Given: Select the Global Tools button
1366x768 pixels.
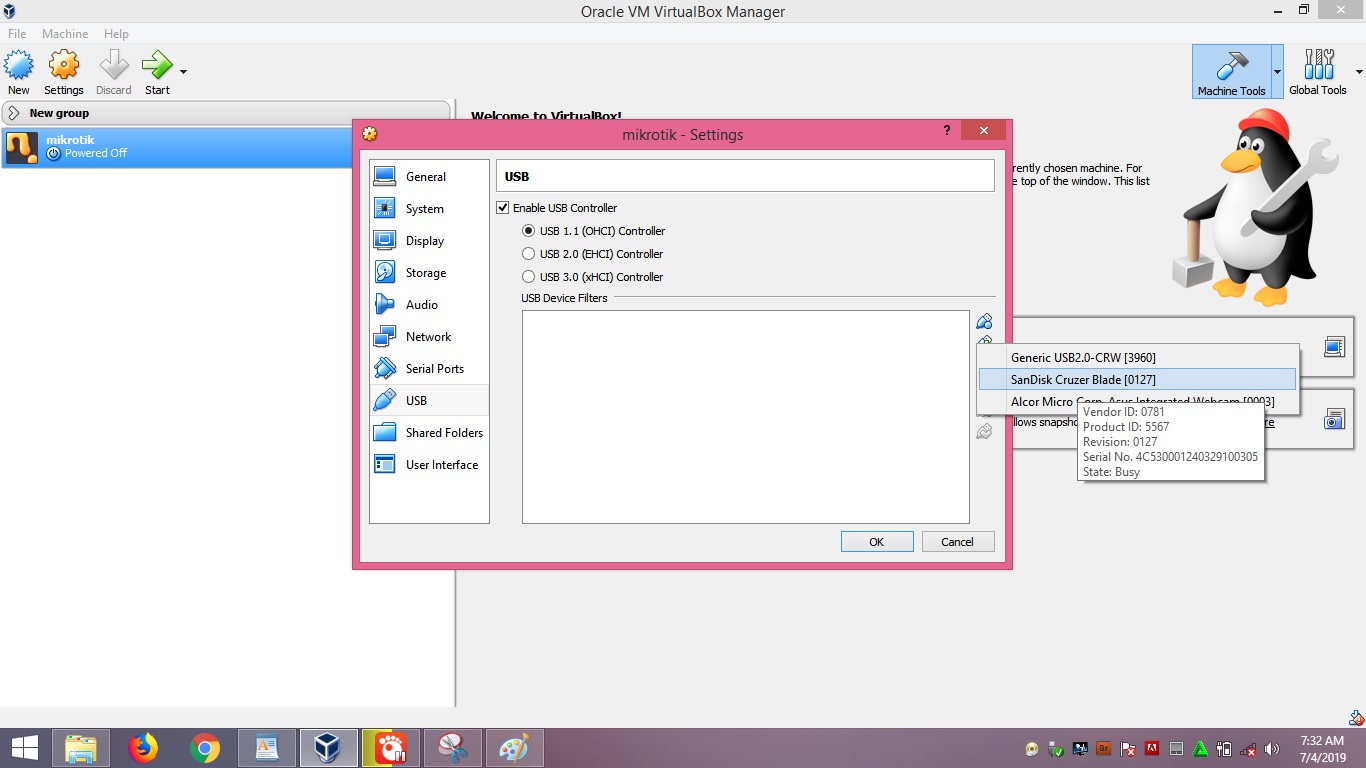Looking at the screenshot, I should coord(1318,71).
